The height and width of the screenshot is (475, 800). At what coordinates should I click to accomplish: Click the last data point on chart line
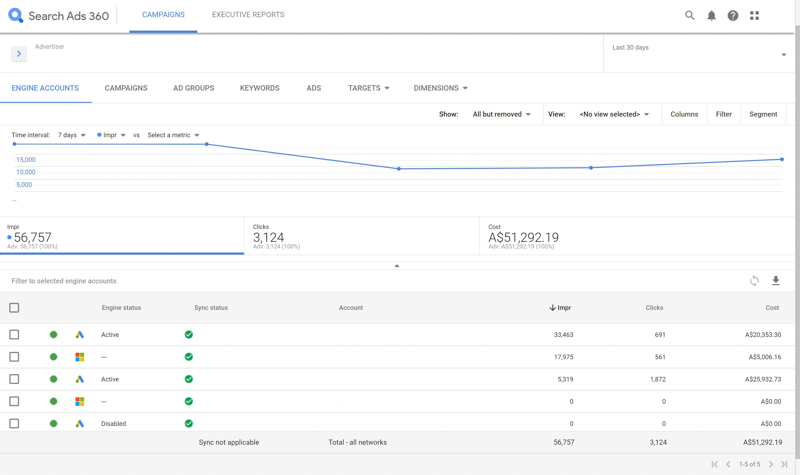[x=782, y=159]
